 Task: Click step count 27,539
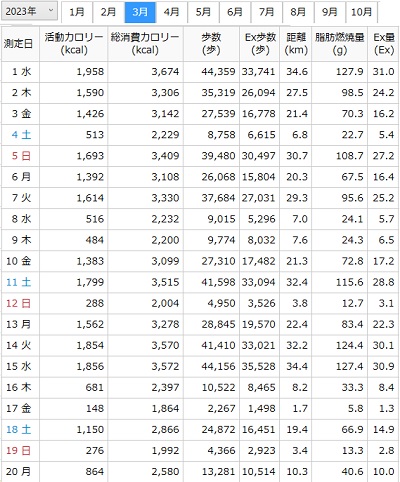[x=218, y=114]
